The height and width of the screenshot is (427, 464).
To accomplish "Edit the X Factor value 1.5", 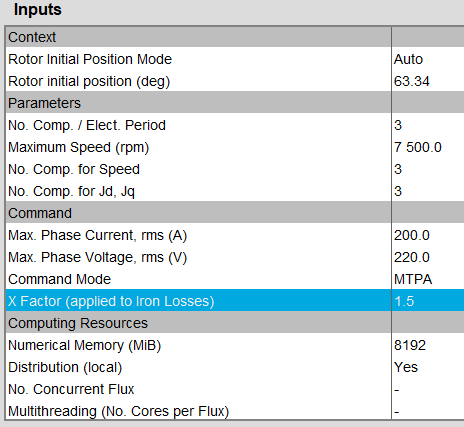I will [428, 301].
